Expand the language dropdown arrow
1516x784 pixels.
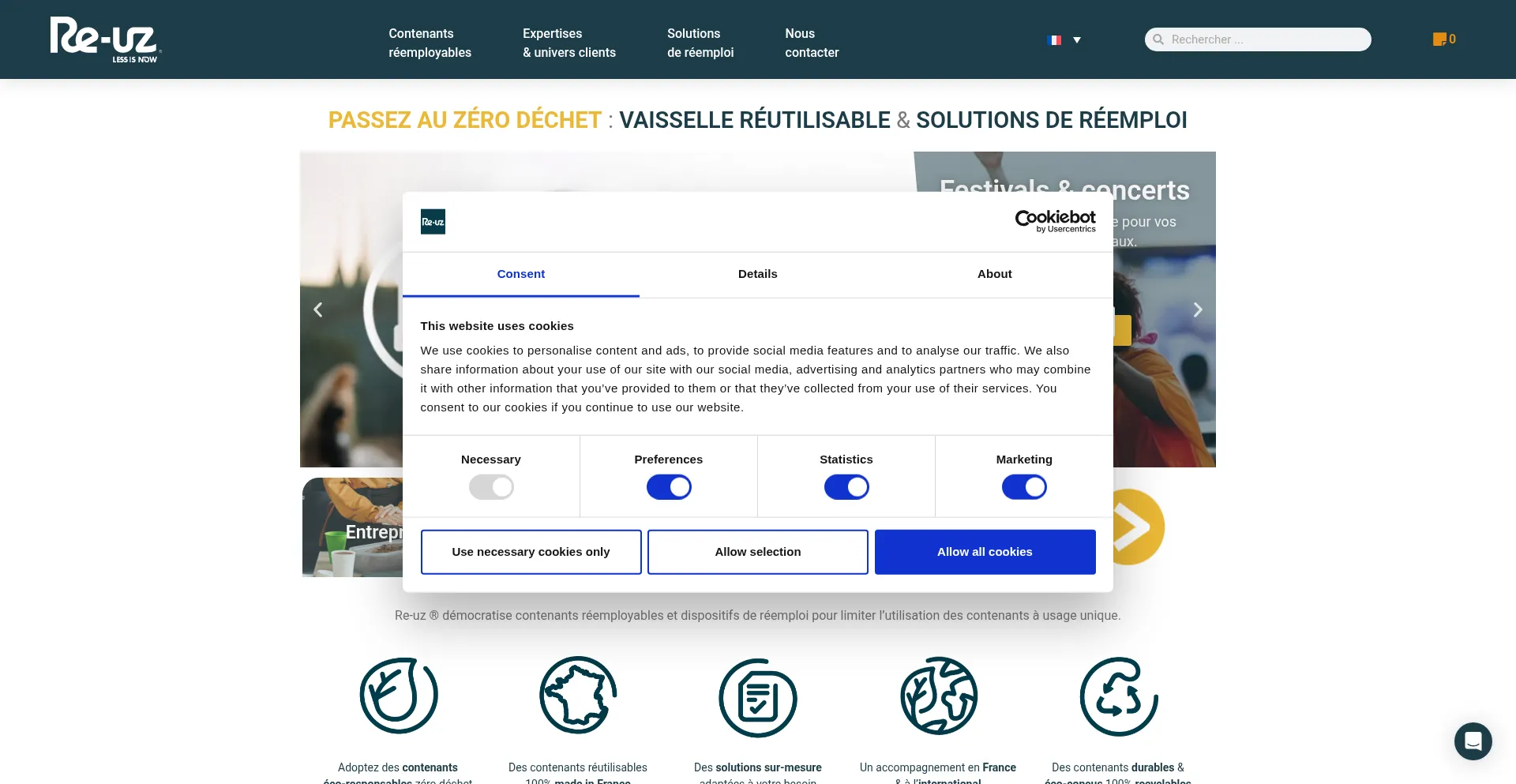pos(1077,40)
